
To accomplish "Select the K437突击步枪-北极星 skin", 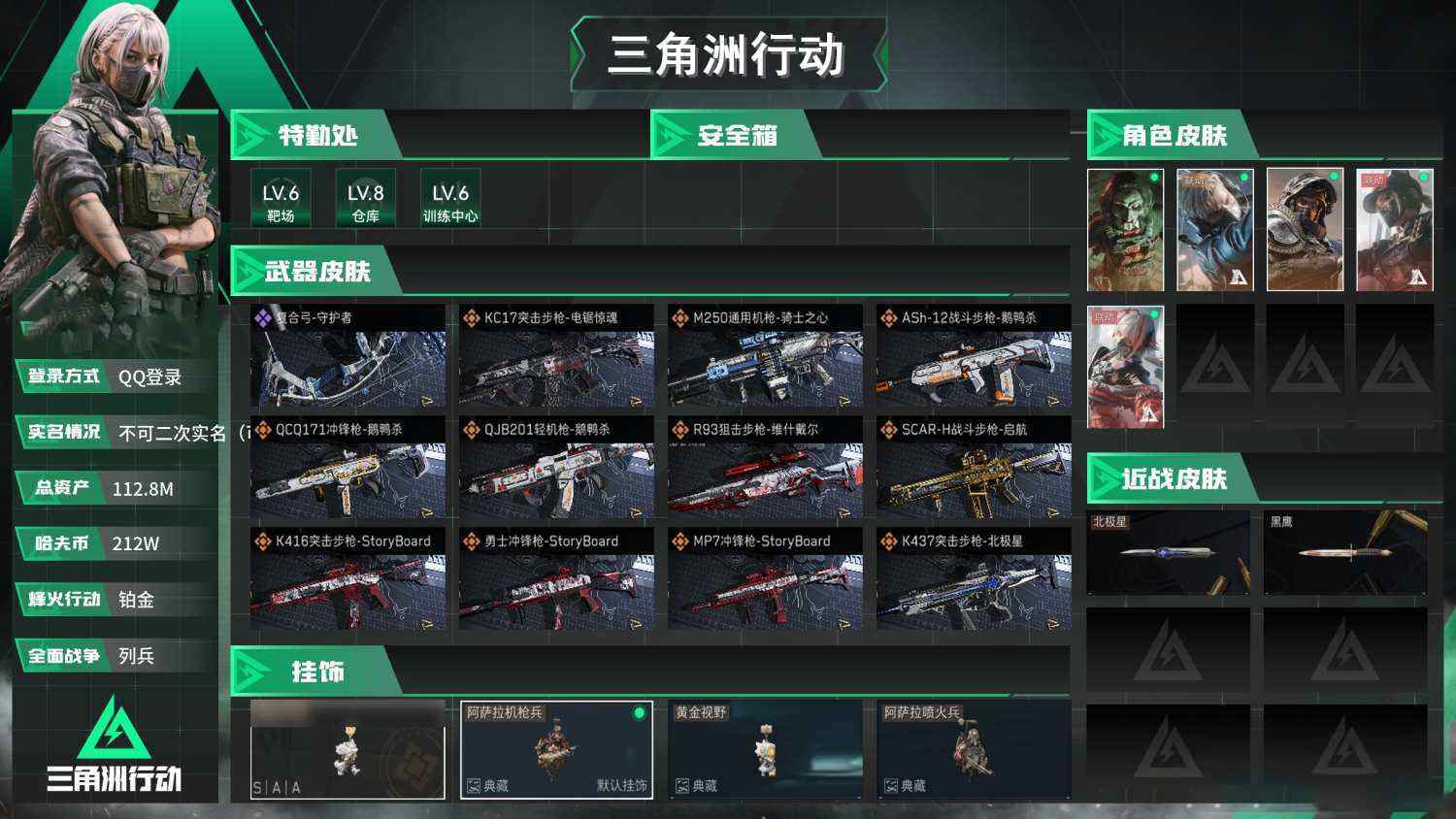I will point(974,579).
